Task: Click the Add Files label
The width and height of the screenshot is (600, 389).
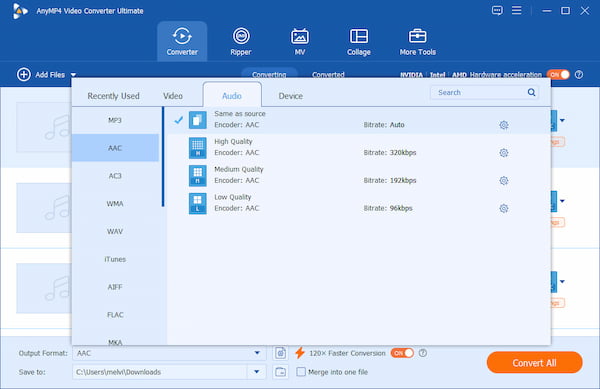Action: (50, 75)
